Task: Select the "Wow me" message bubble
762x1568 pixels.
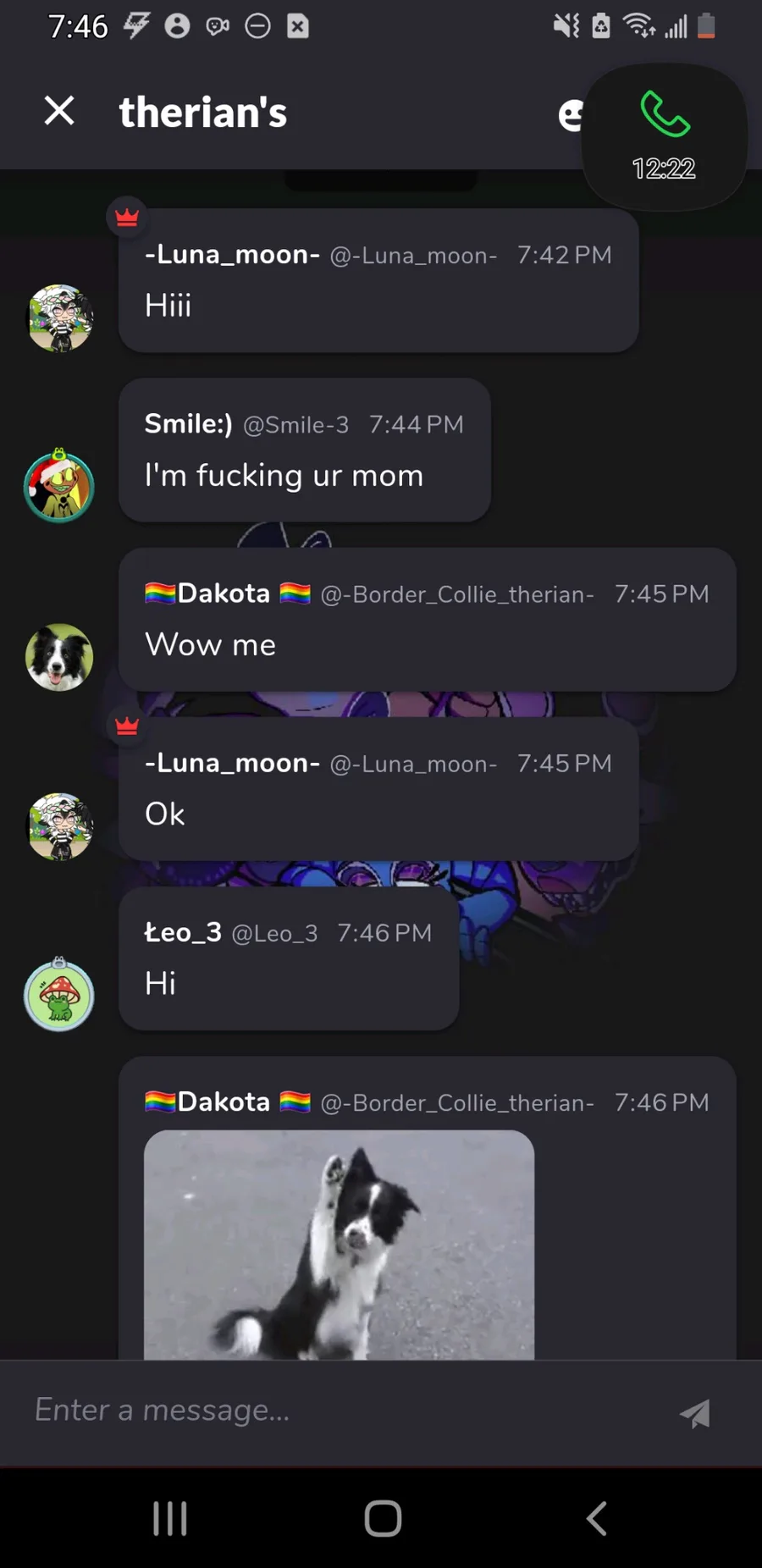Action: 428,619
